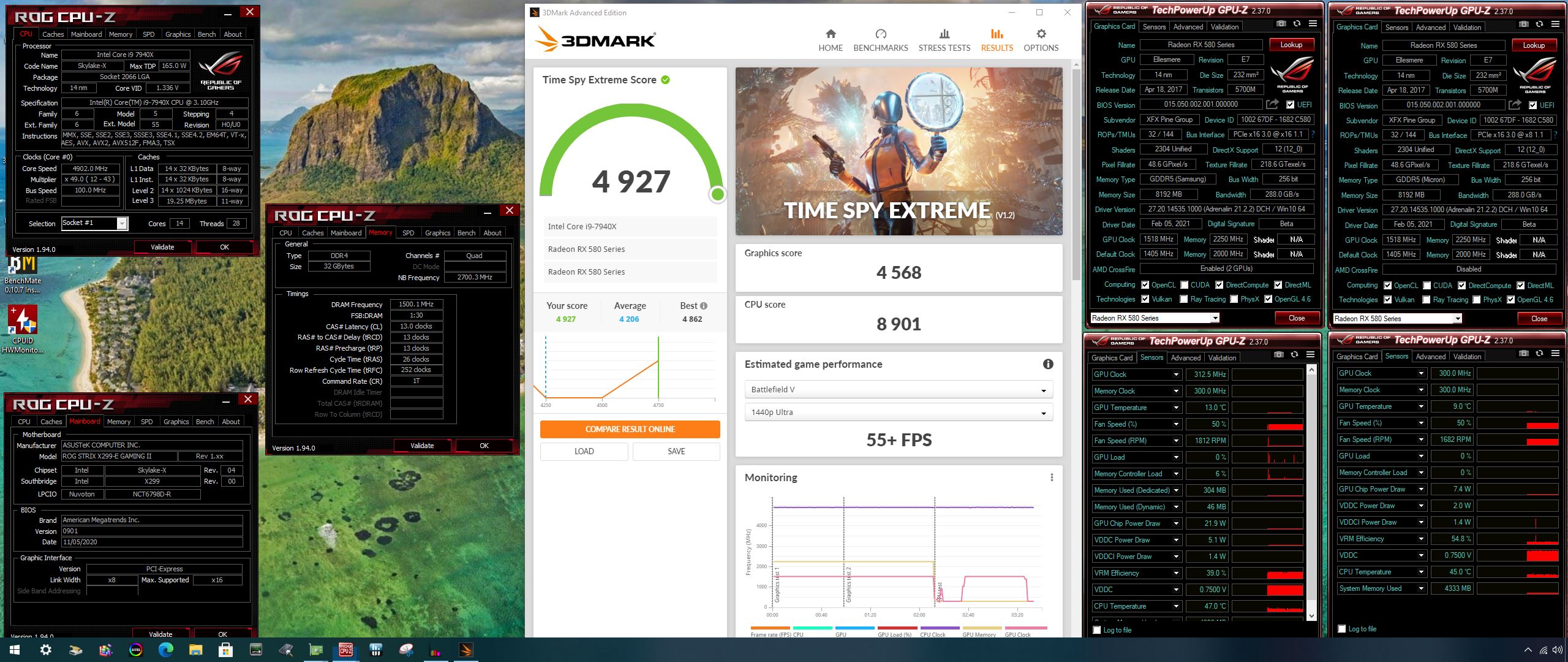Enable Log to file in left Sensors window
1568x662 pixels.
1097,630
